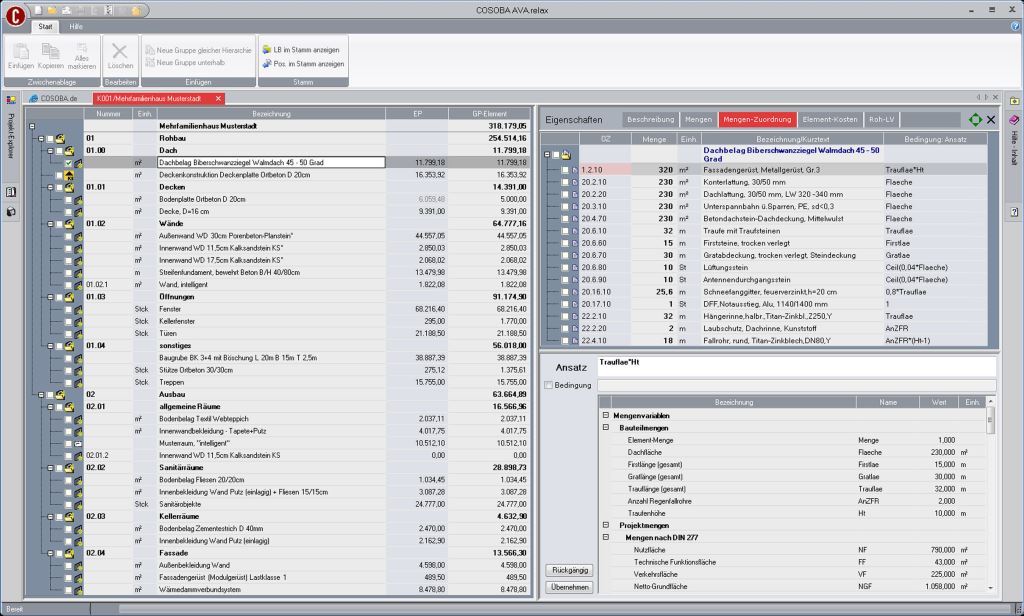Click the Löschen delete icon
The width and height of the screenshot is (1024, 616).
point(120,51)
